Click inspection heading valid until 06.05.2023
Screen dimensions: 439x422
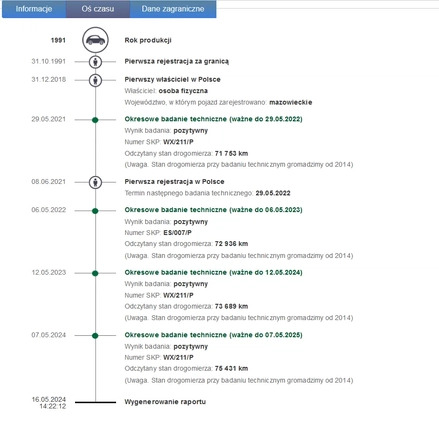coord(213,210)
